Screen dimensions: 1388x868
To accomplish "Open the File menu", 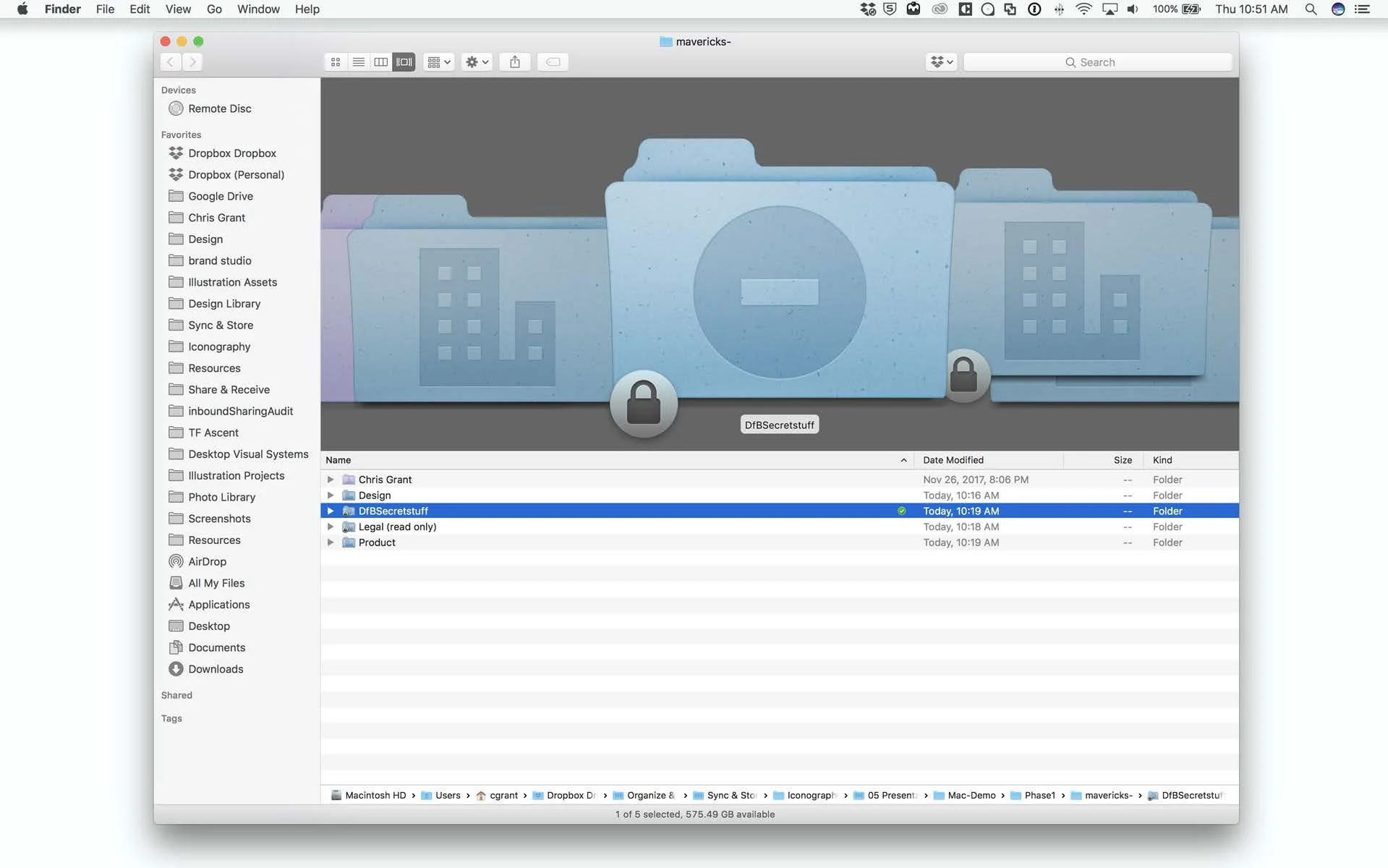I will coord(105,9).
